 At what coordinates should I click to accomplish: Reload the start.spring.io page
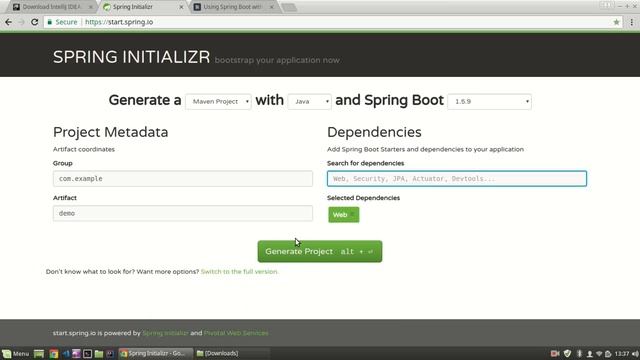pos(35,22)
